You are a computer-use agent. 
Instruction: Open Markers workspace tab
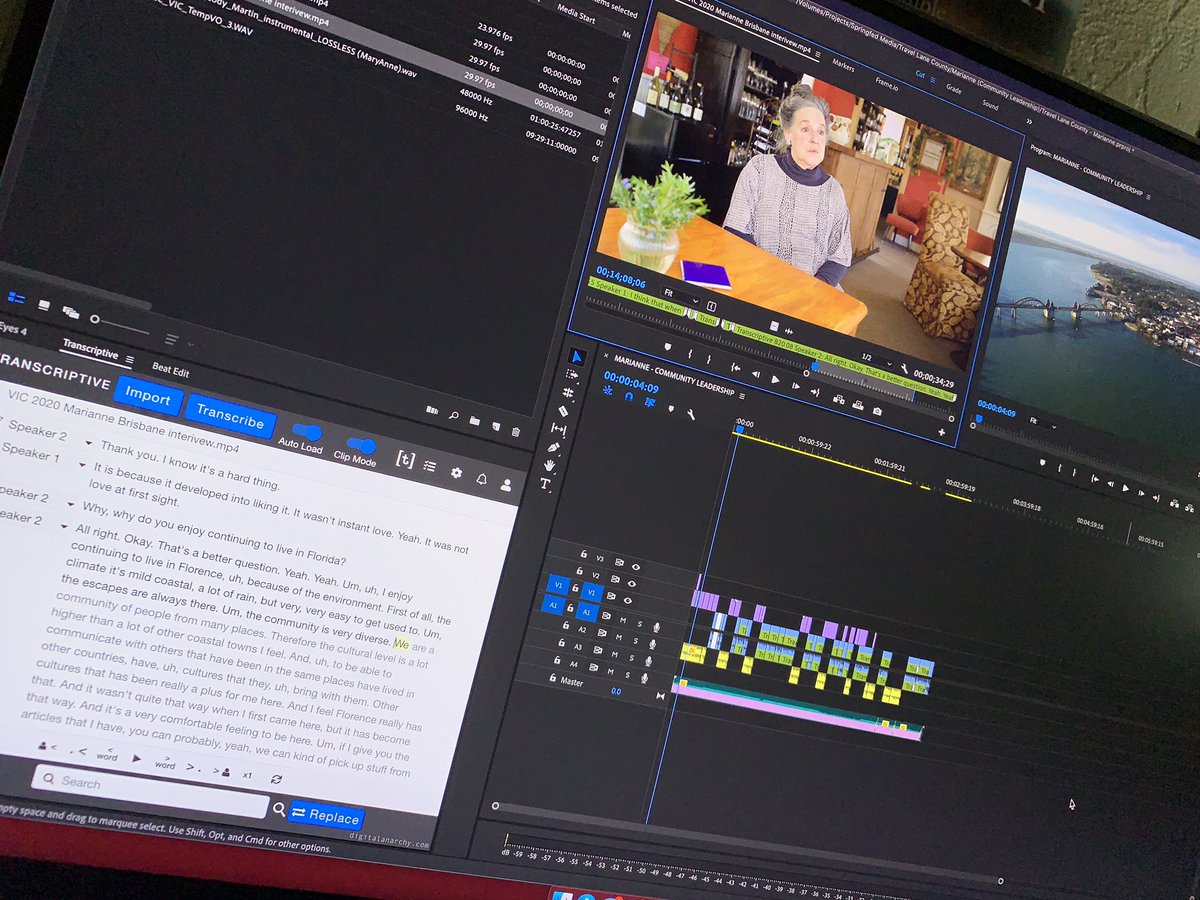click(842, 66)
